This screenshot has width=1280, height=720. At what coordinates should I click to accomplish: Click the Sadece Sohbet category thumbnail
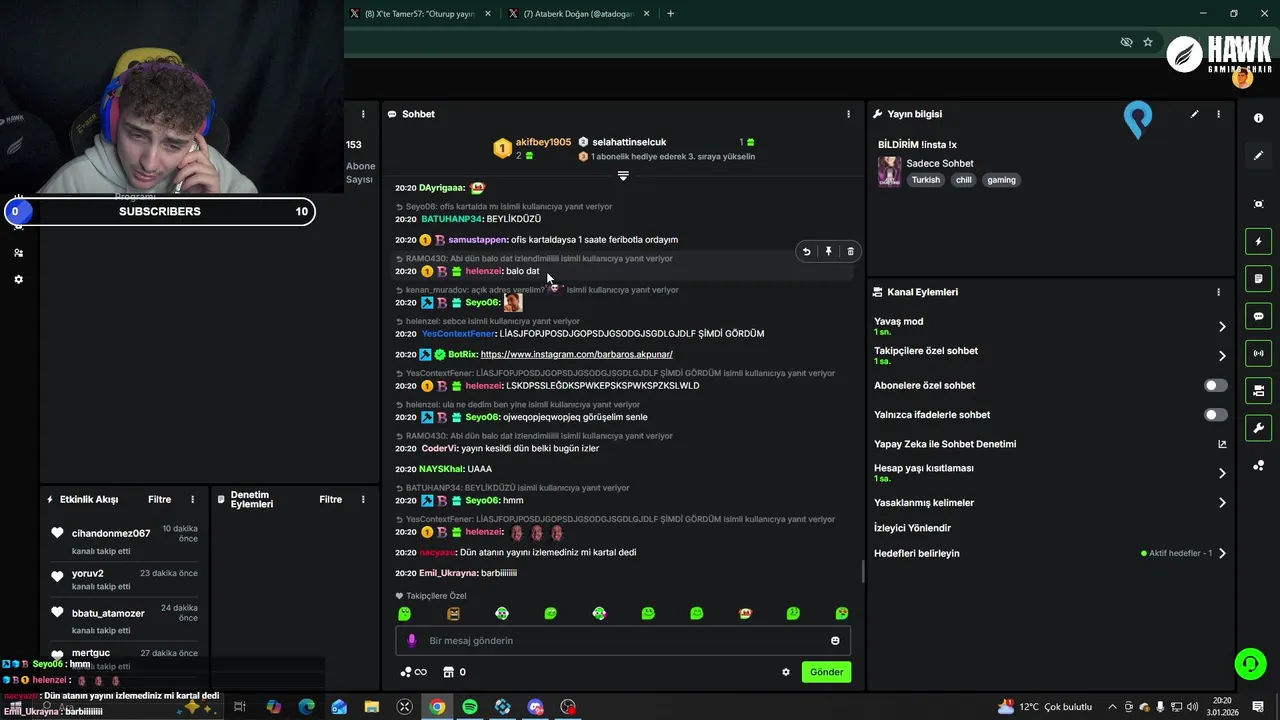(889, 171)
